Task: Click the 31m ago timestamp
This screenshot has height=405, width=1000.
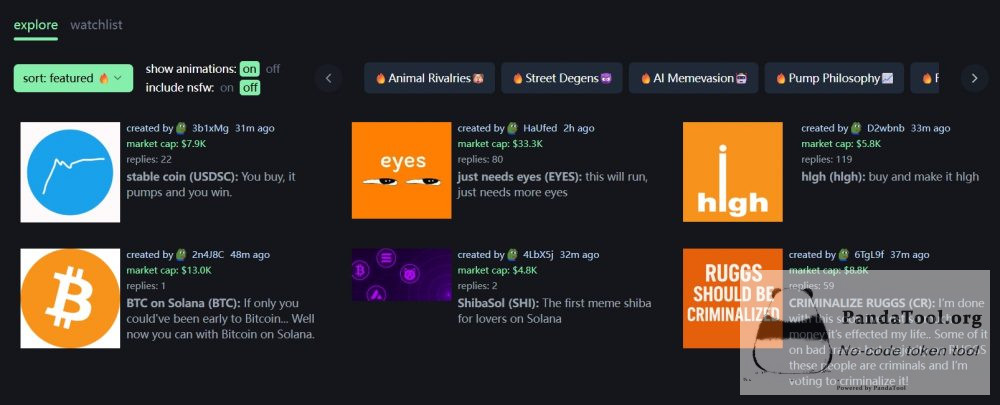Action: point(254,128)
